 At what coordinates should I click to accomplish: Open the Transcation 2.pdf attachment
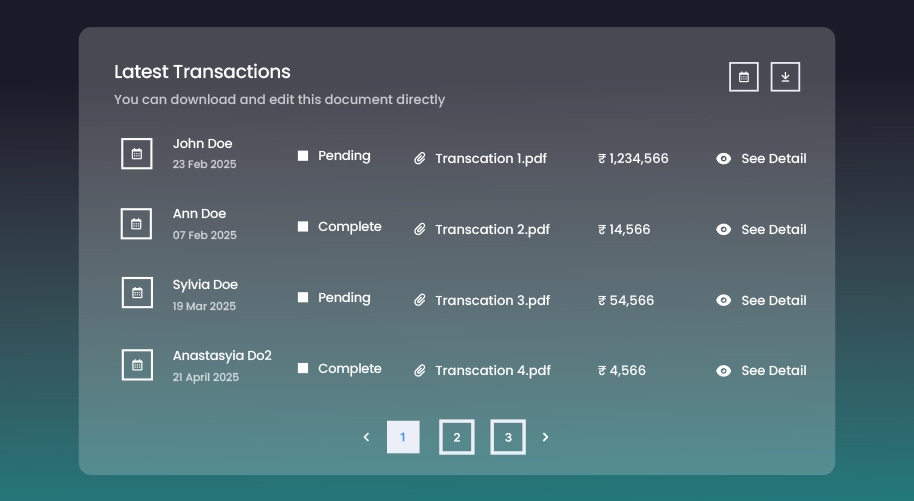[492, 230]
